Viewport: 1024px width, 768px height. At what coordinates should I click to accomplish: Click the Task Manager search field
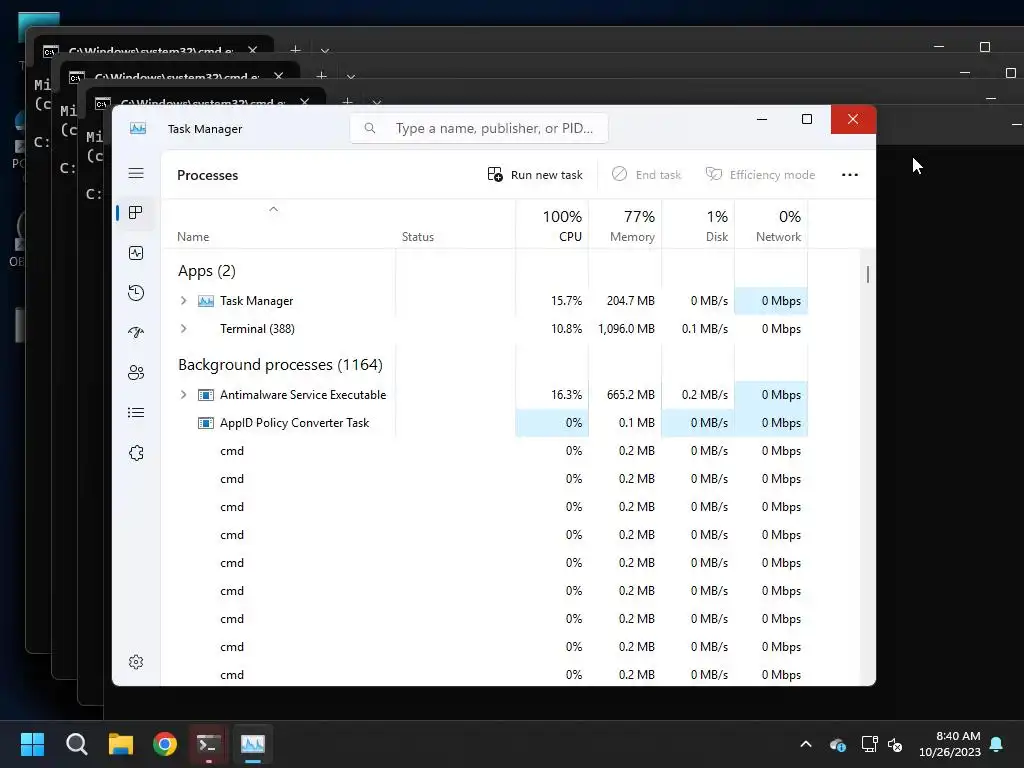pyautogui.click(x=479, y=128)
